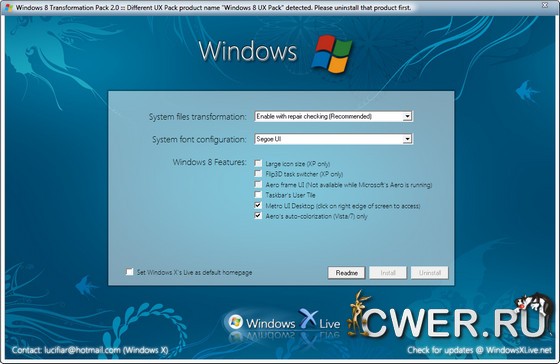
Task: Click the System font configuration label
Action: (x=199, y=139)
